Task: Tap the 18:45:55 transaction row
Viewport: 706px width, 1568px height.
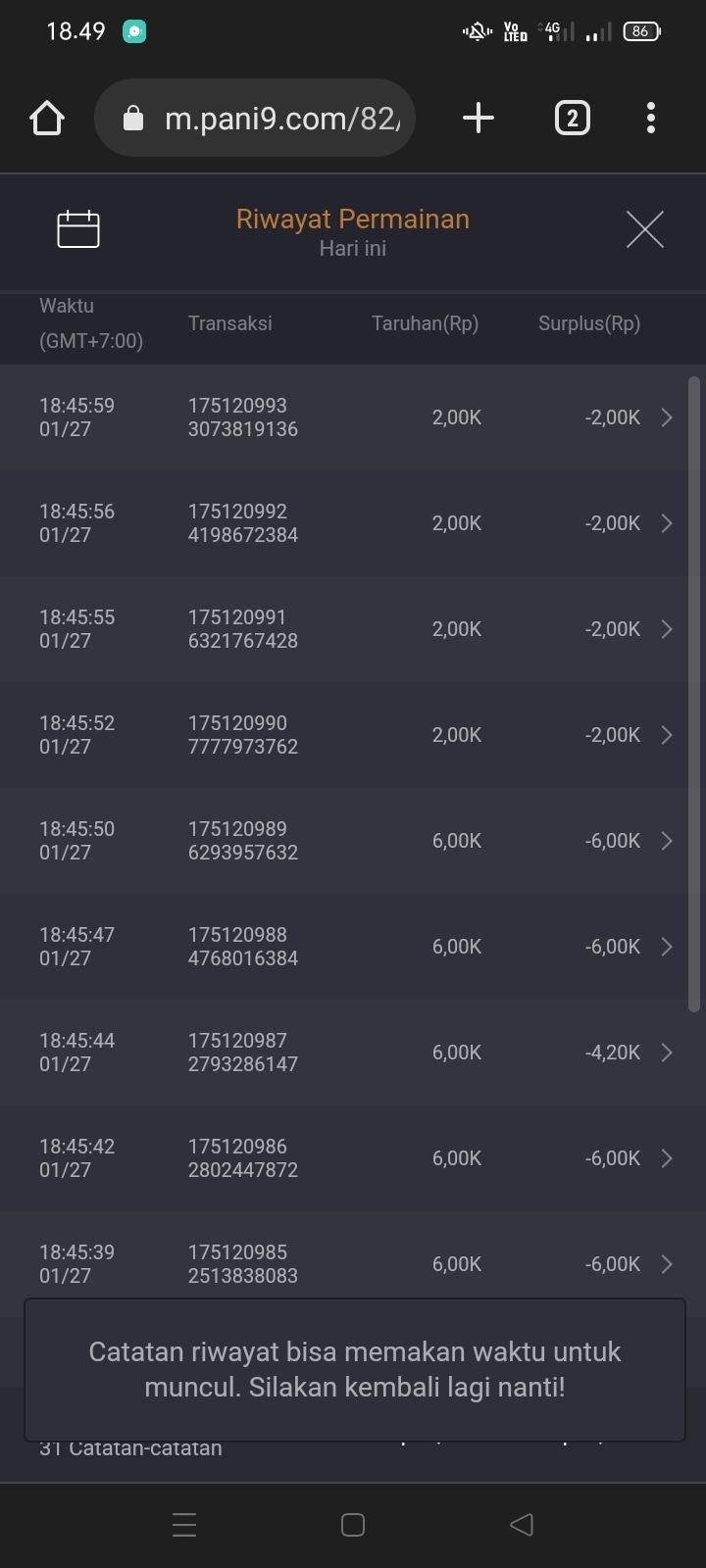Action: click(343, 629)
